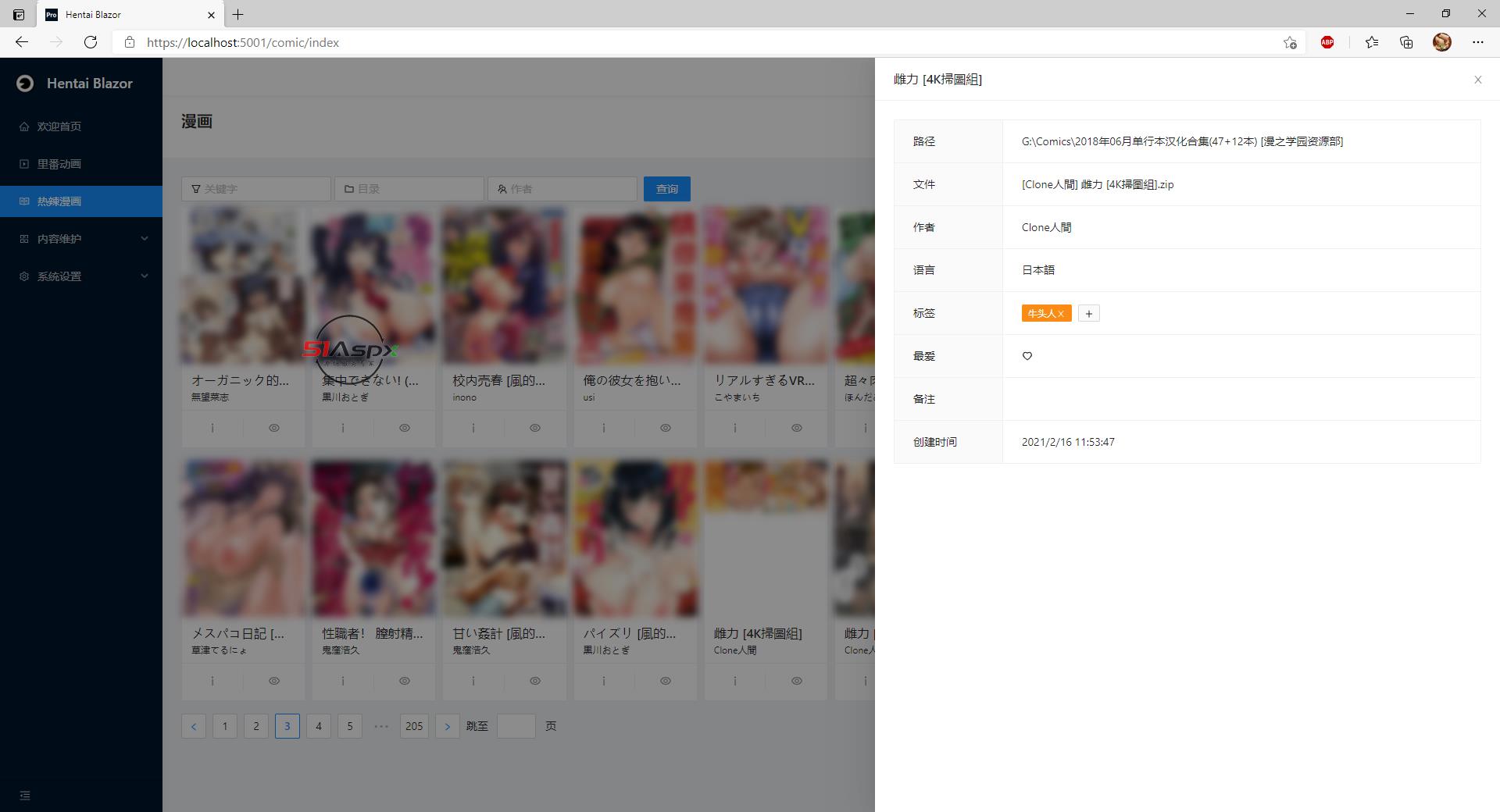
Task: Preview パイズリ comic via eye icon
Action: pos(666,681)
